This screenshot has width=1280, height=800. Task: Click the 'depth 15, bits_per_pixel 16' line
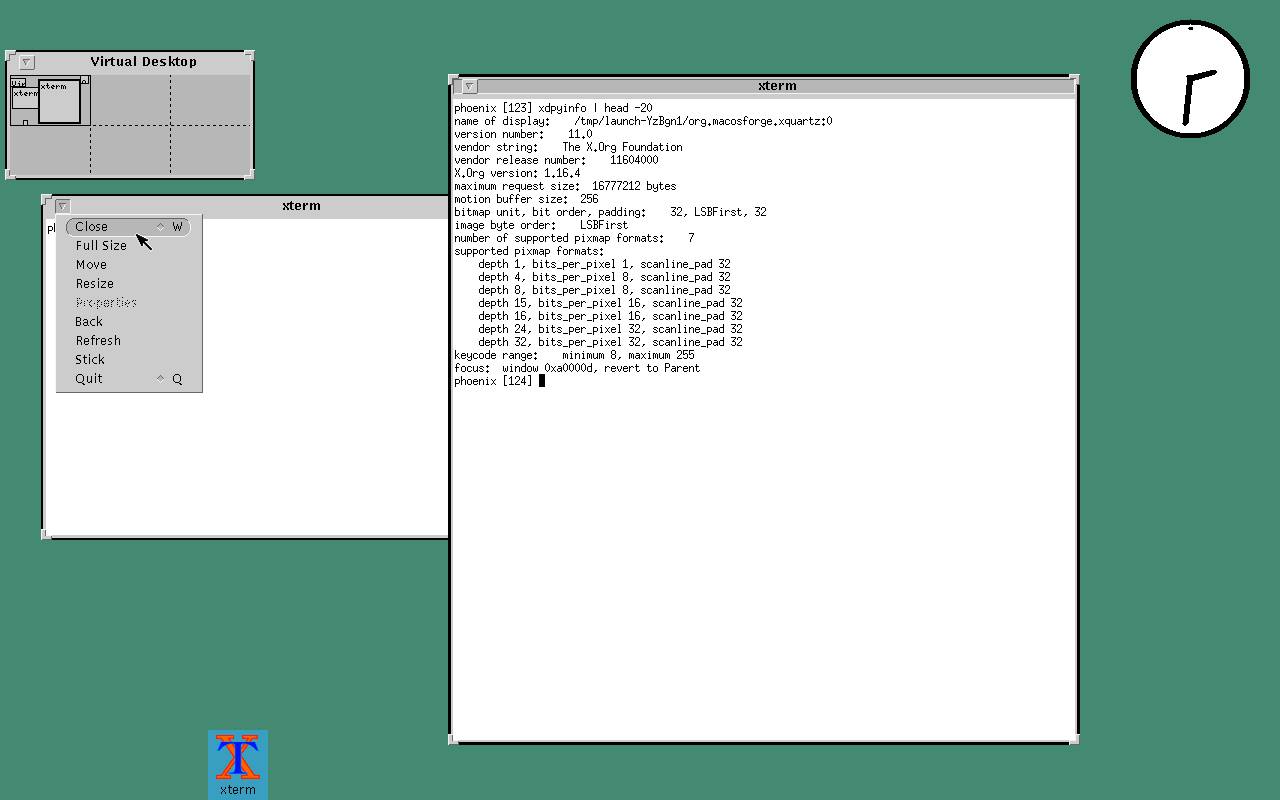point(610,303)
